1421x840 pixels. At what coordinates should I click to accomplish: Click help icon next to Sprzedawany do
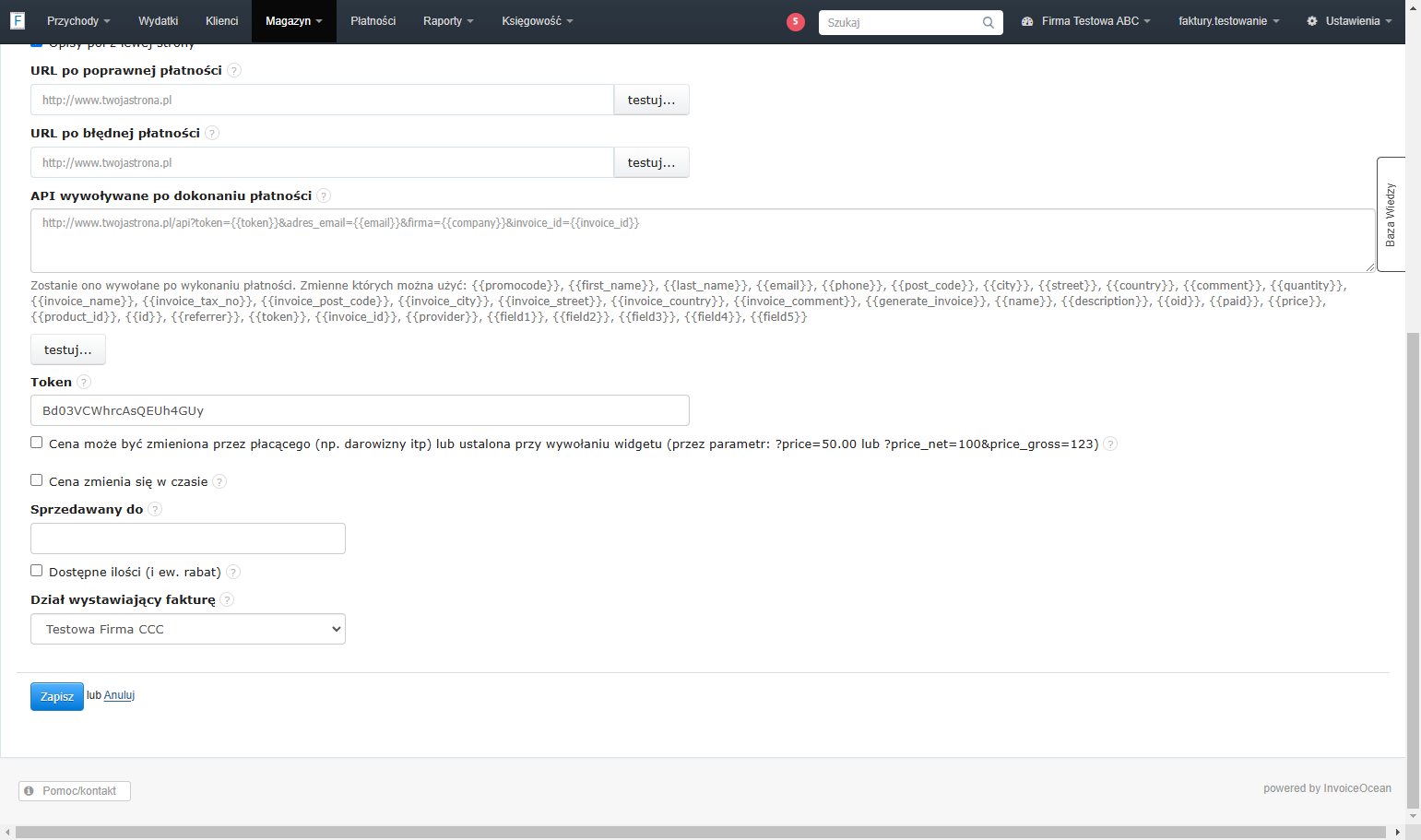tap(155, 509)
